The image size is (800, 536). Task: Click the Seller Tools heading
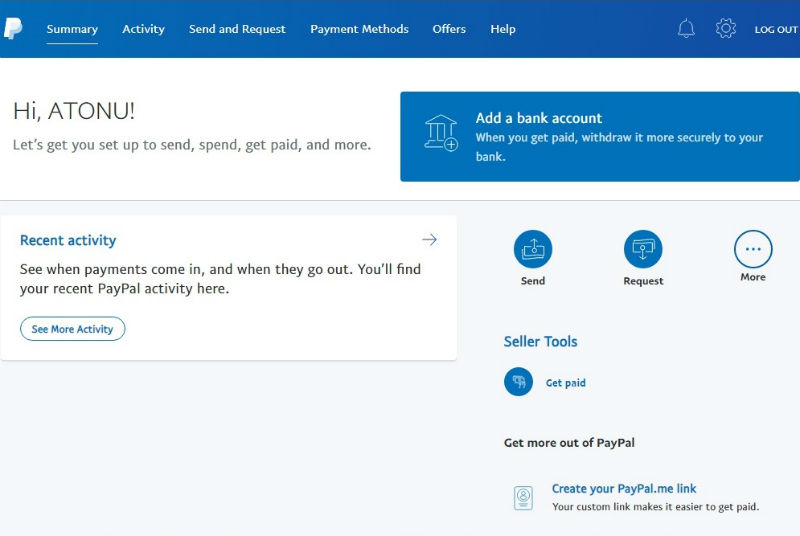pos(540,342)
